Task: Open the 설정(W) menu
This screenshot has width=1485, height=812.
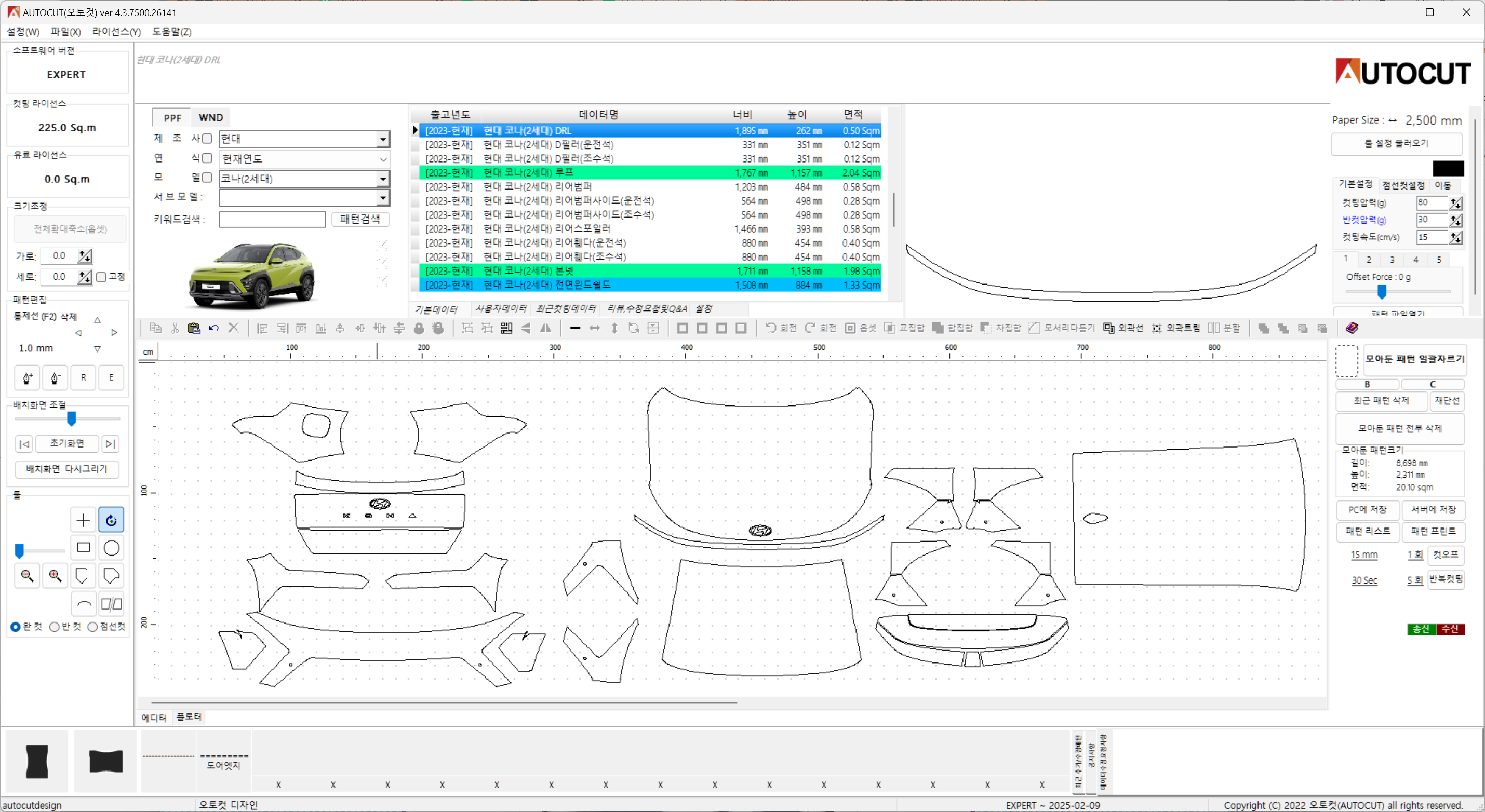Action: pos(23,32)
